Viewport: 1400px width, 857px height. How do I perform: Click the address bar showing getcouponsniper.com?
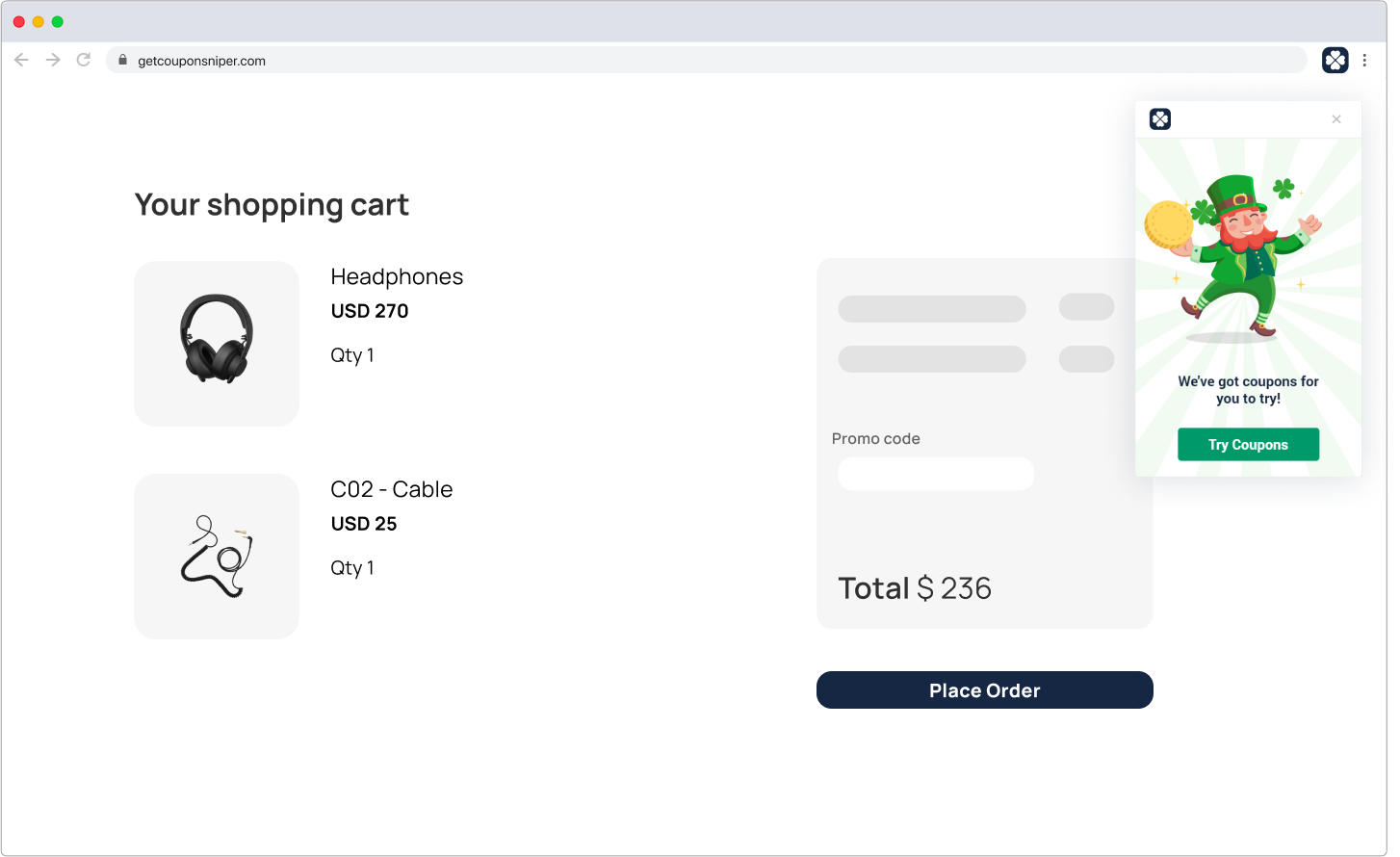click(674, 60)
